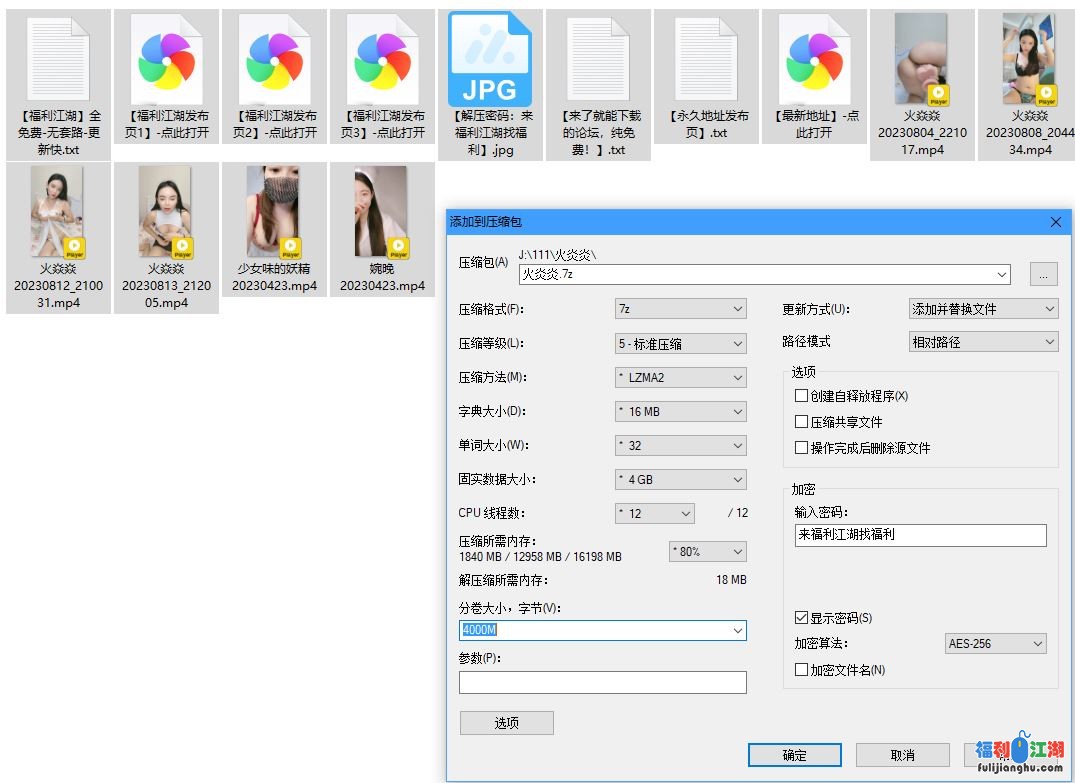Select the 解压密码 JPG file icon

tap(490, 59)
